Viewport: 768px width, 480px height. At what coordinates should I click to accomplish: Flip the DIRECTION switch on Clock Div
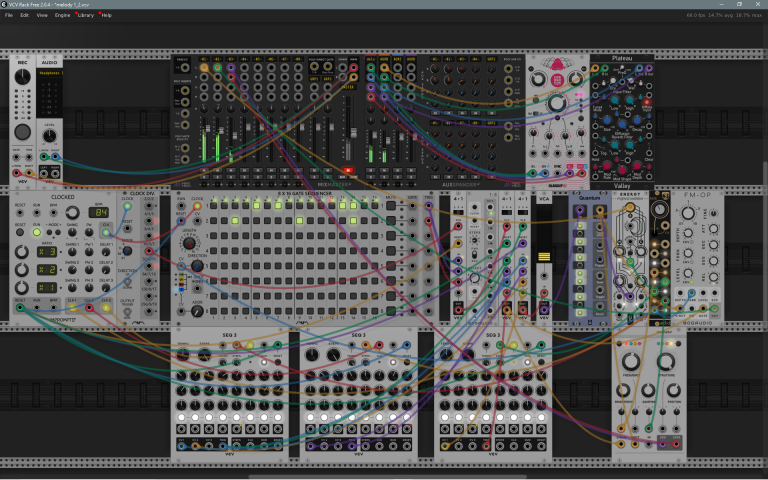pos(127,282)
